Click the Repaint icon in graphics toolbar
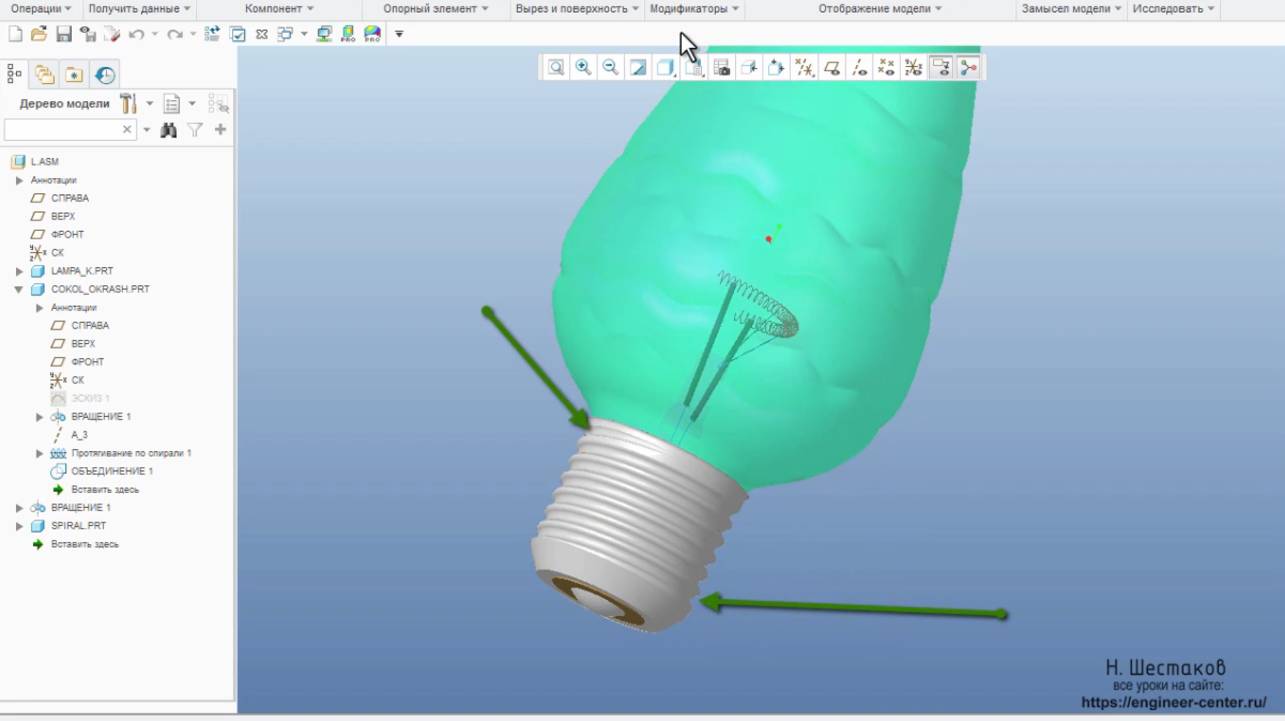The height and width of the screenshot is (721, 1285). 637,68
